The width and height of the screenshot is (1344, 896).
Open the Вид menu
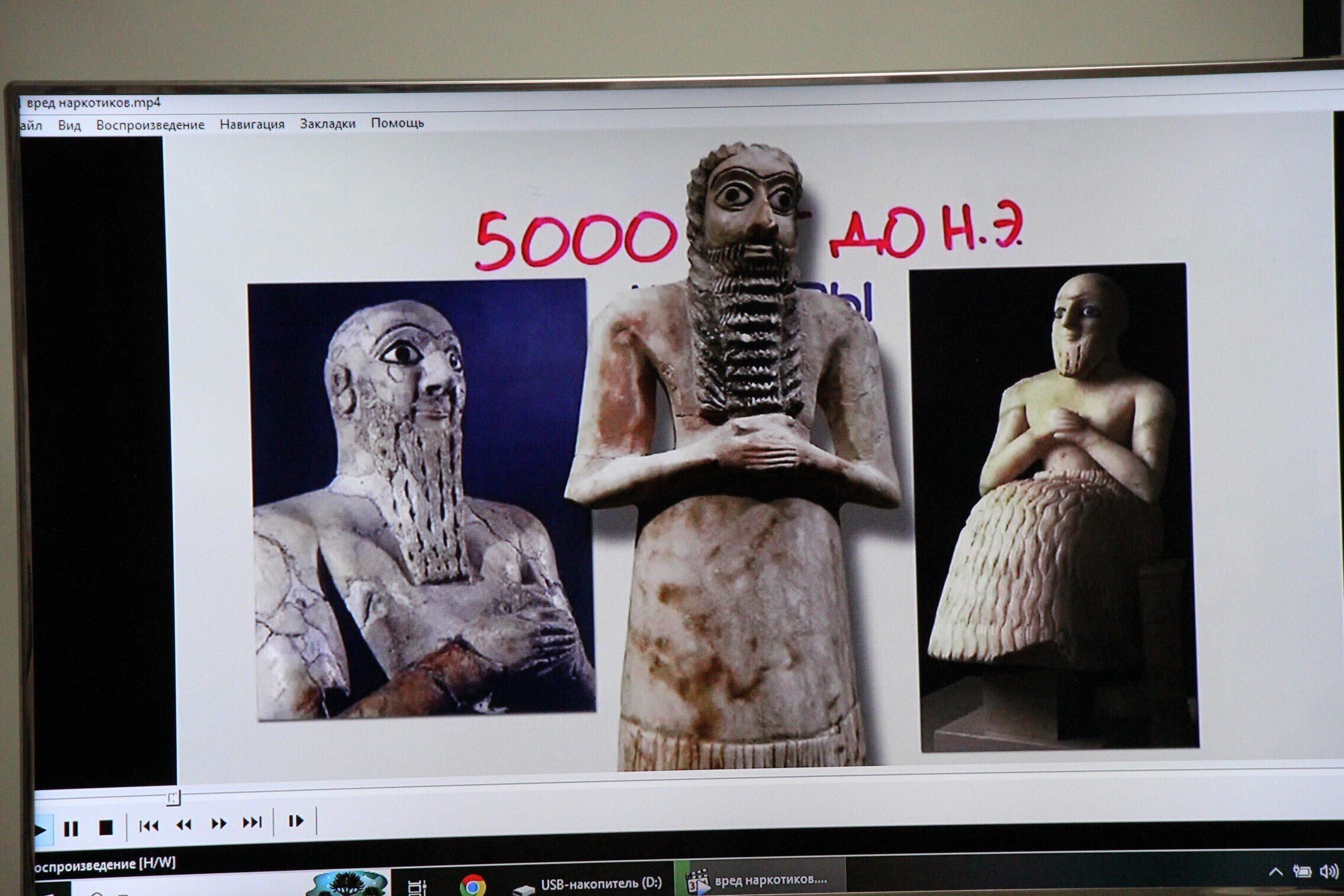coord(69,125)
